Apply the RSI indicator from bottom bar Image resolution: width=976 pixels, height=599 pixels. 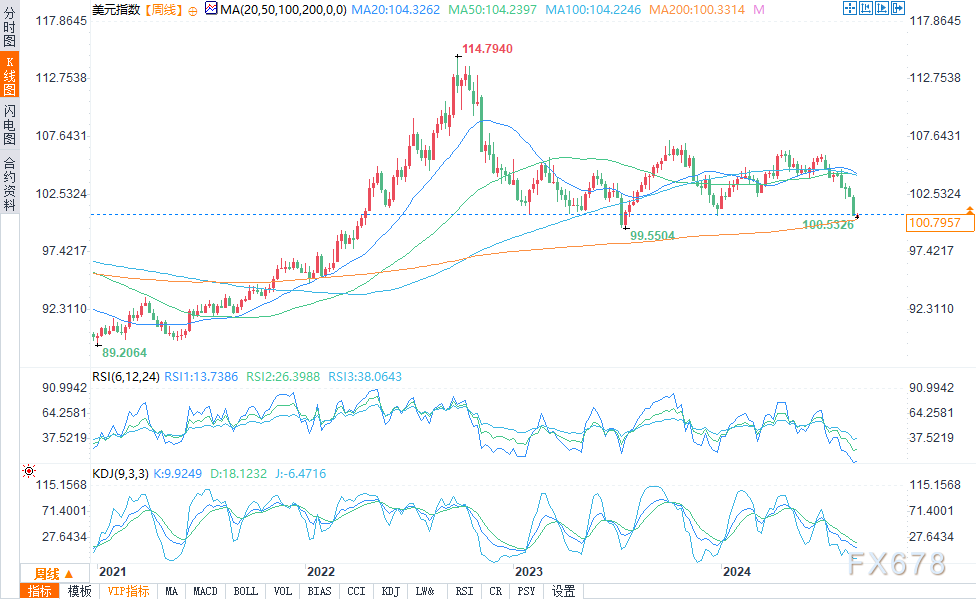point(464,591)
